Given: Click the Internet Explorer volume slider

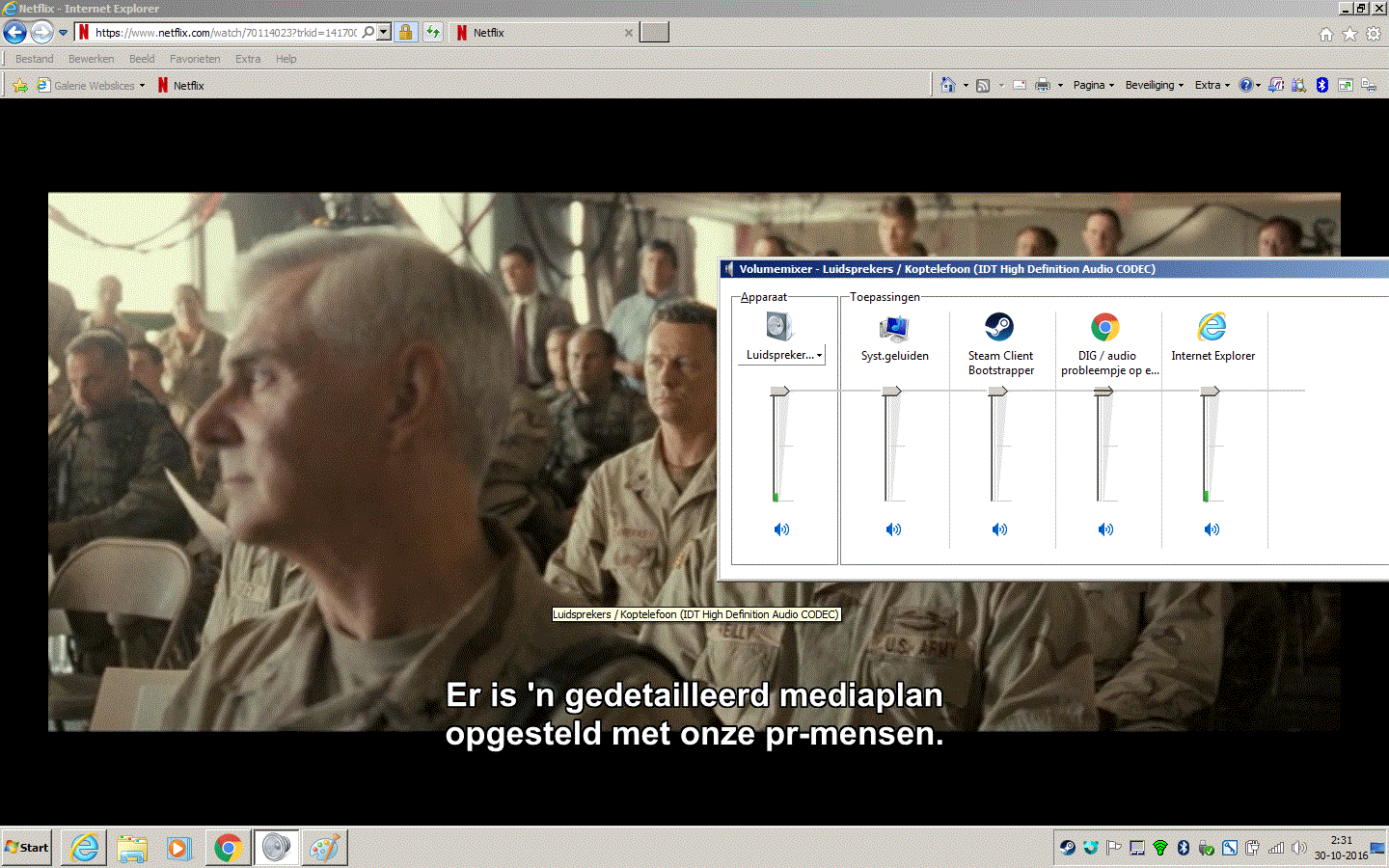Looking at the screenshot, I should (x=1210, y=391).
